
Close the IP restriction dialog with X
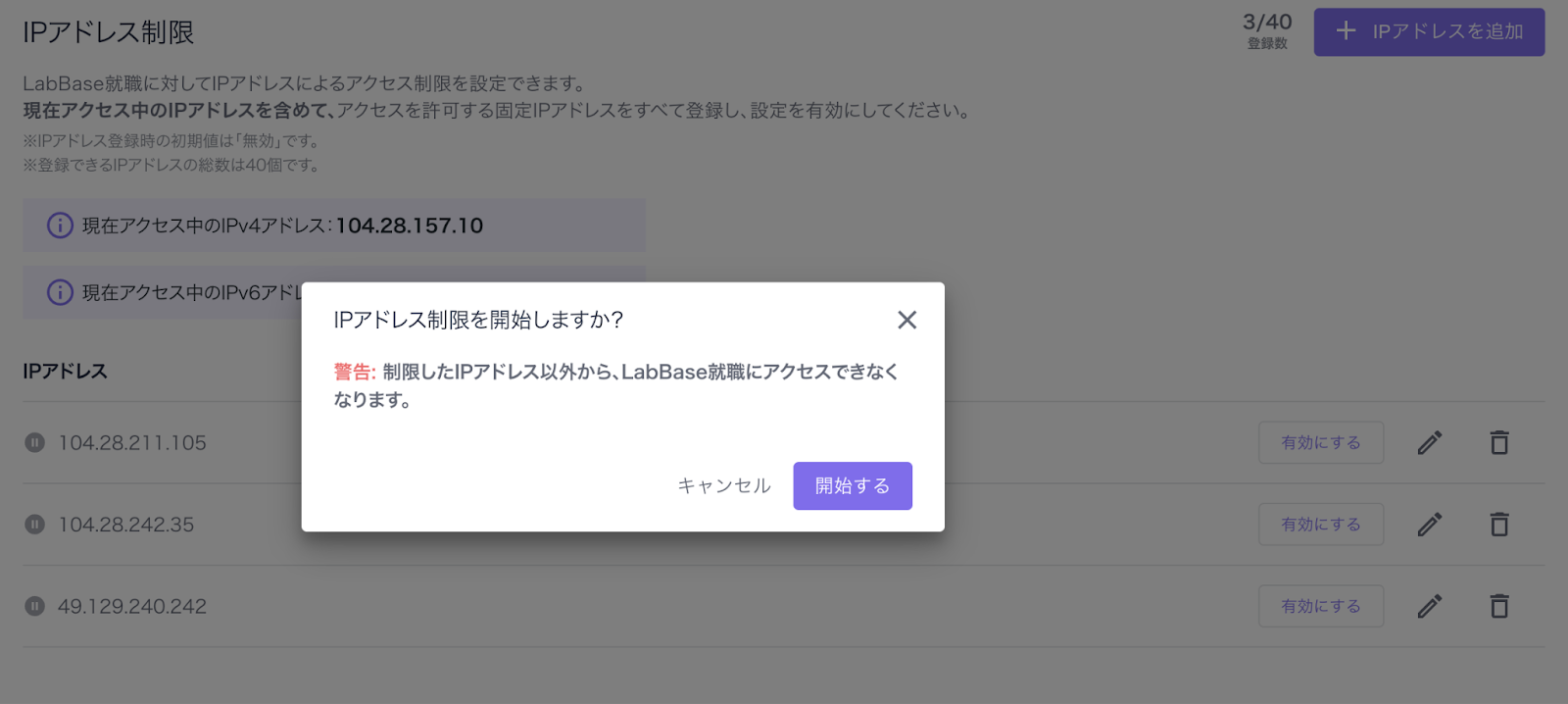(x=906, y=320)
